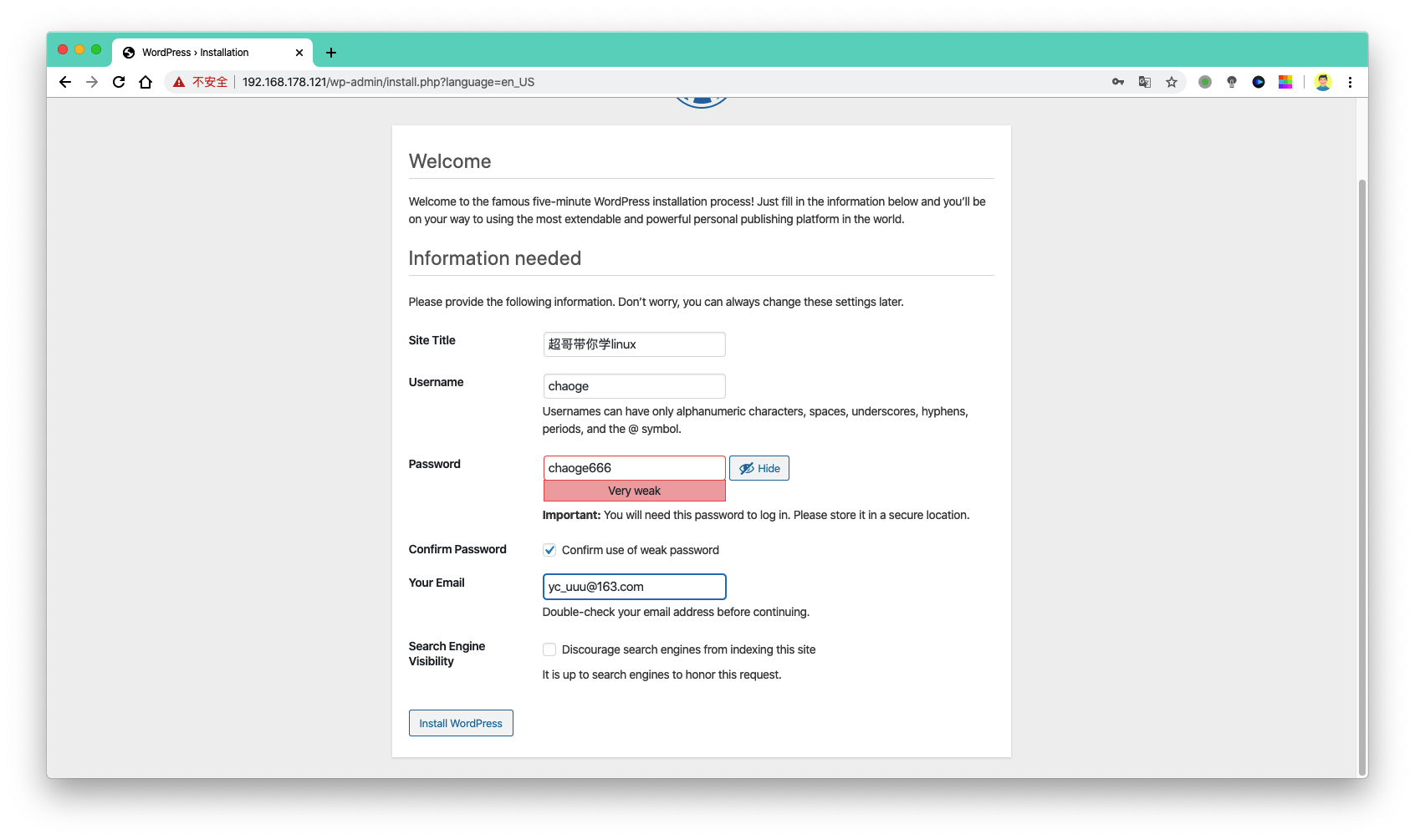Click the browser address bar URL
Image resolution: width=1415 pixels, height=840 pixels.
pos(388,82)
